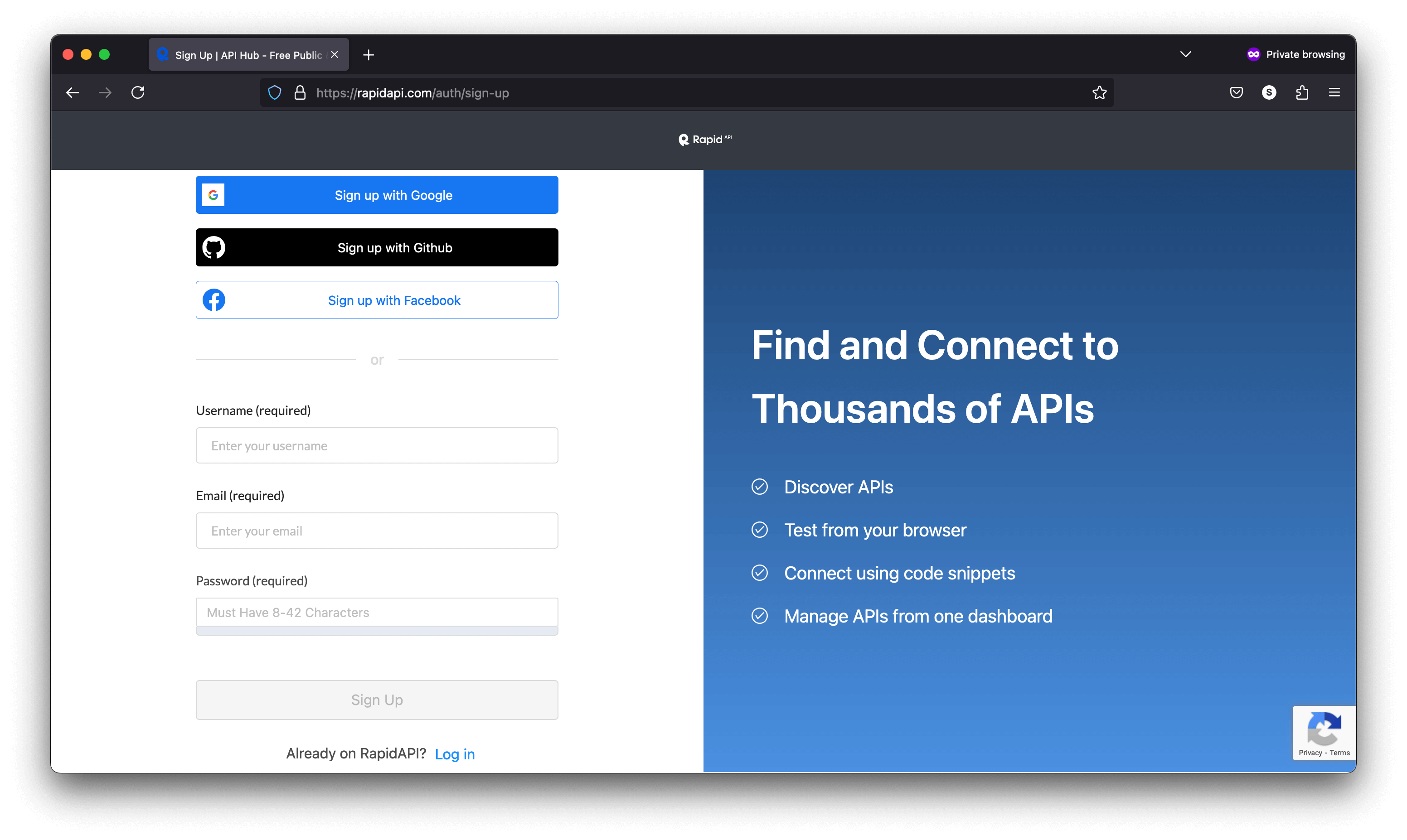
Task: Click the save to Pocket icon
Action: 1237,92
